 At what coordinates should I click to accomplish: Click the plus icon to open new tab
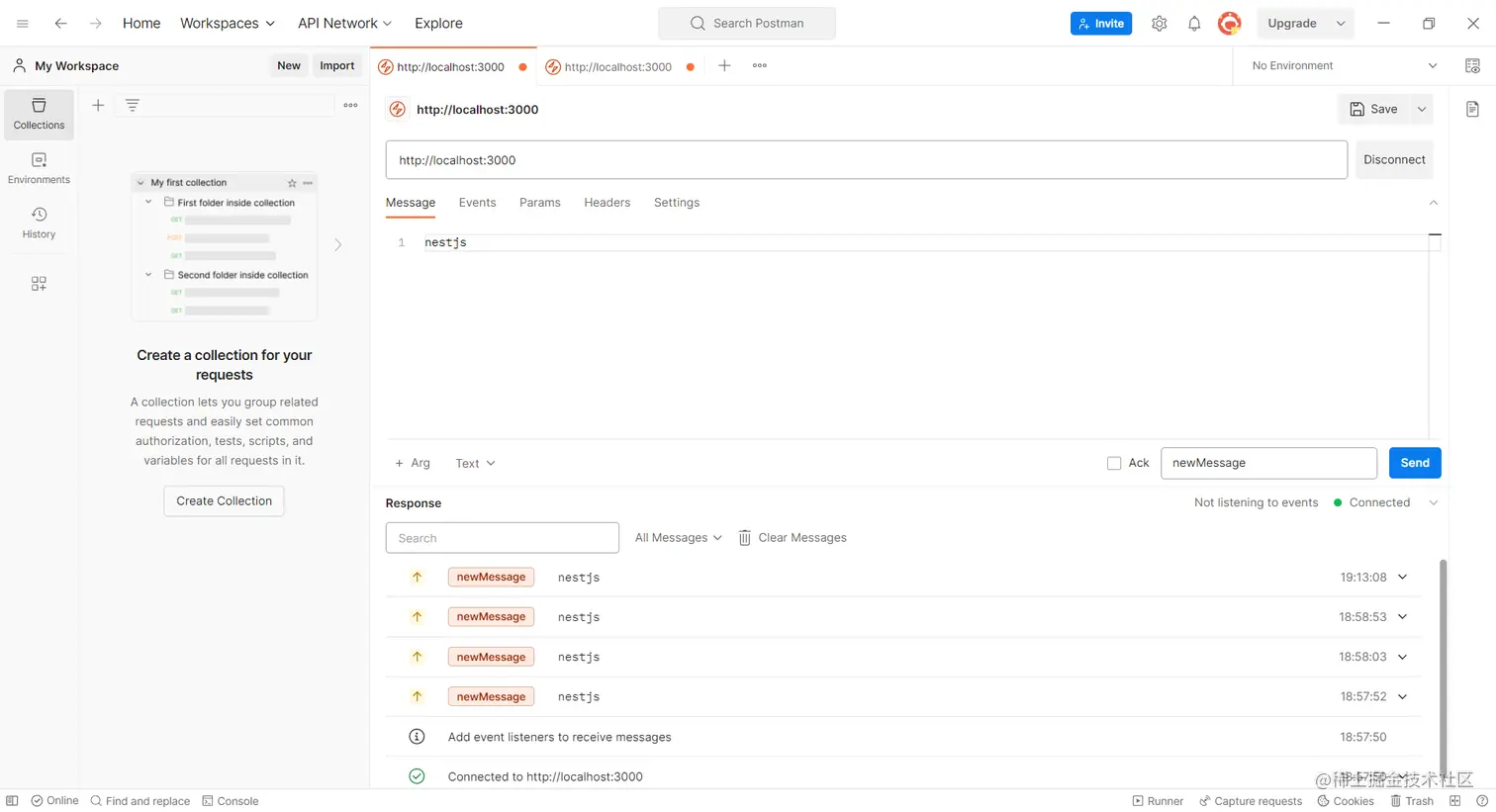pyautogui.click(x=724, y=66)
